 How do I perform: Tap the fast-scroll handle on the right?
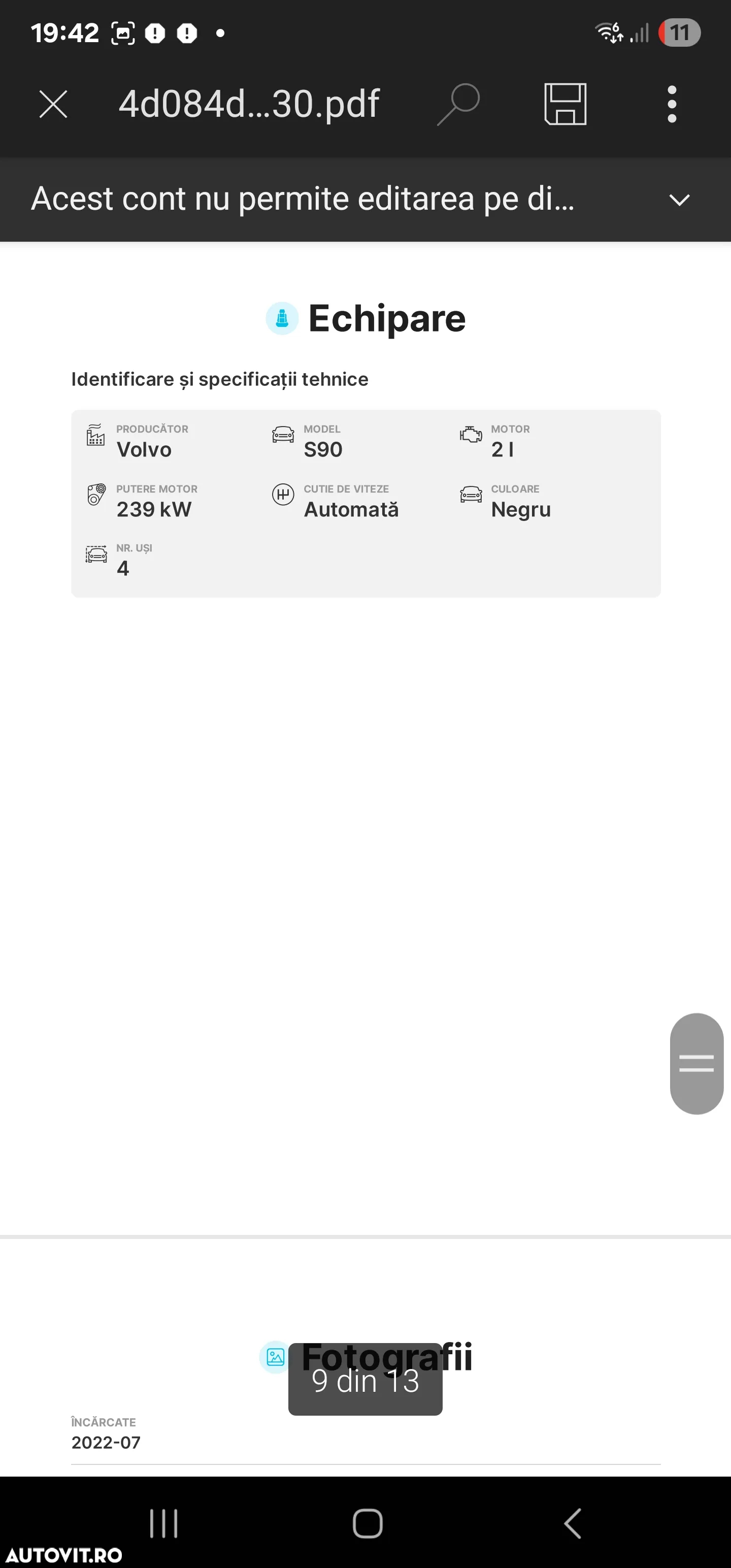point(696,1063)
